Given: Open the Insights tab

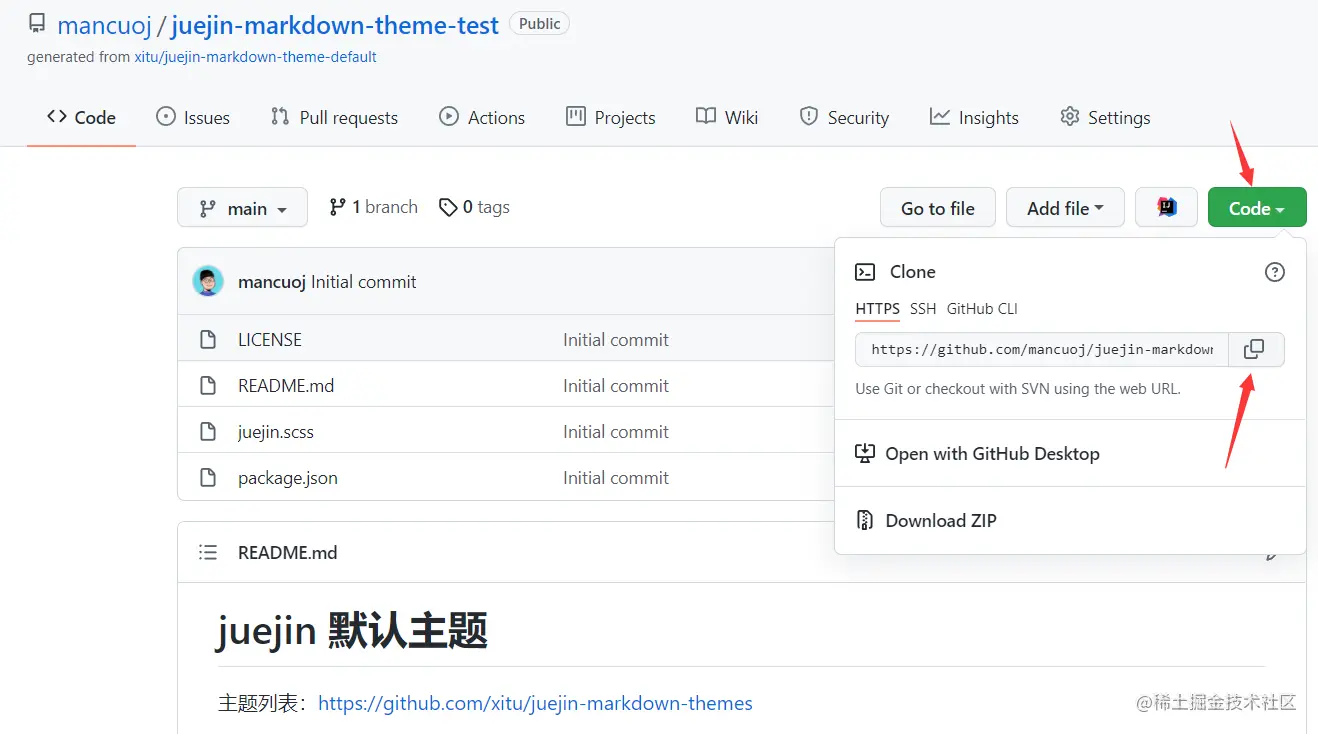Looking at the screenshot, I should [974, 117].
